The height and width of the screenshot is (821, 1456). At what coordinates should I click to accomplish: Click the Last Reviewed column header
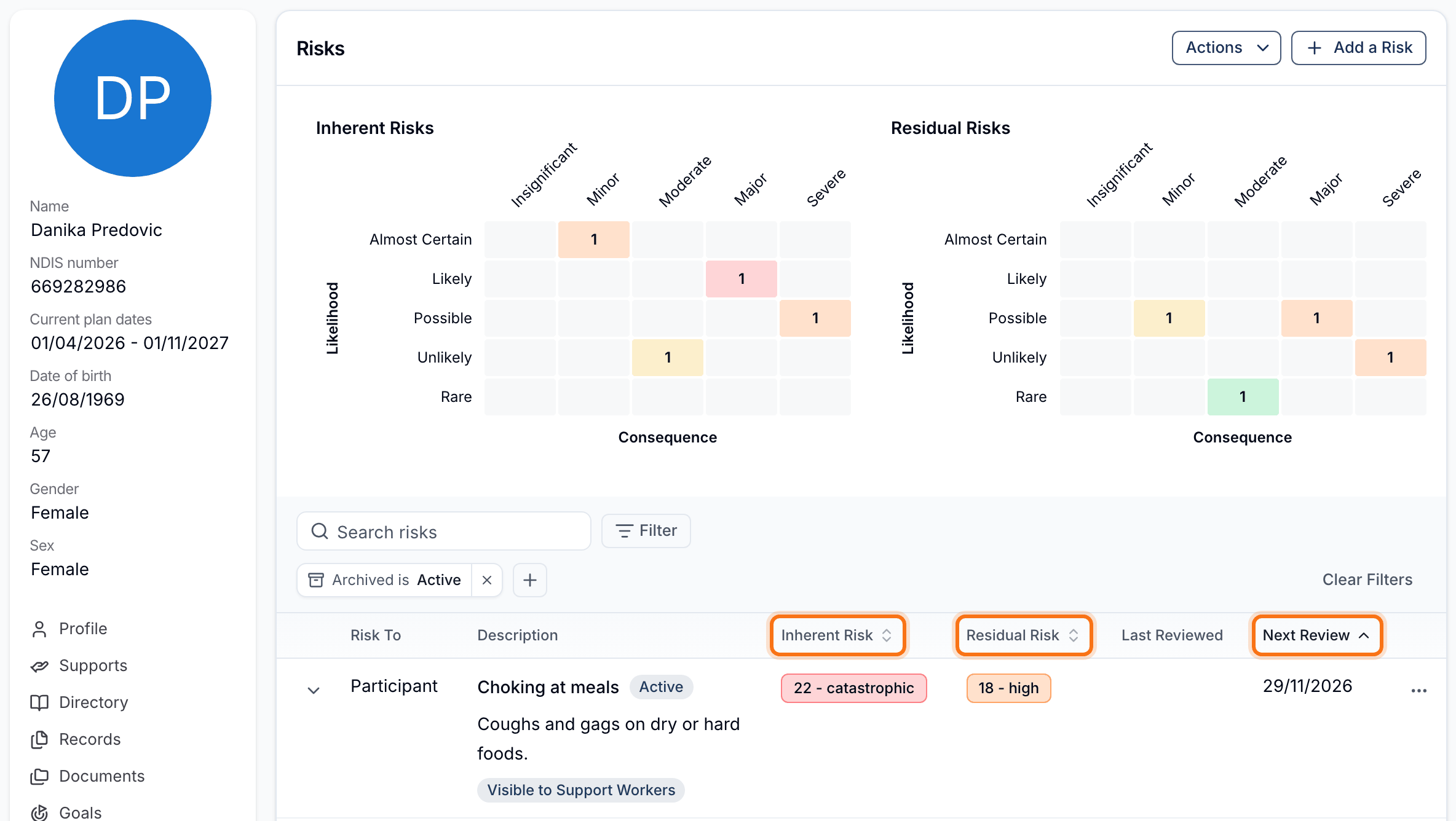[1172, 635]
